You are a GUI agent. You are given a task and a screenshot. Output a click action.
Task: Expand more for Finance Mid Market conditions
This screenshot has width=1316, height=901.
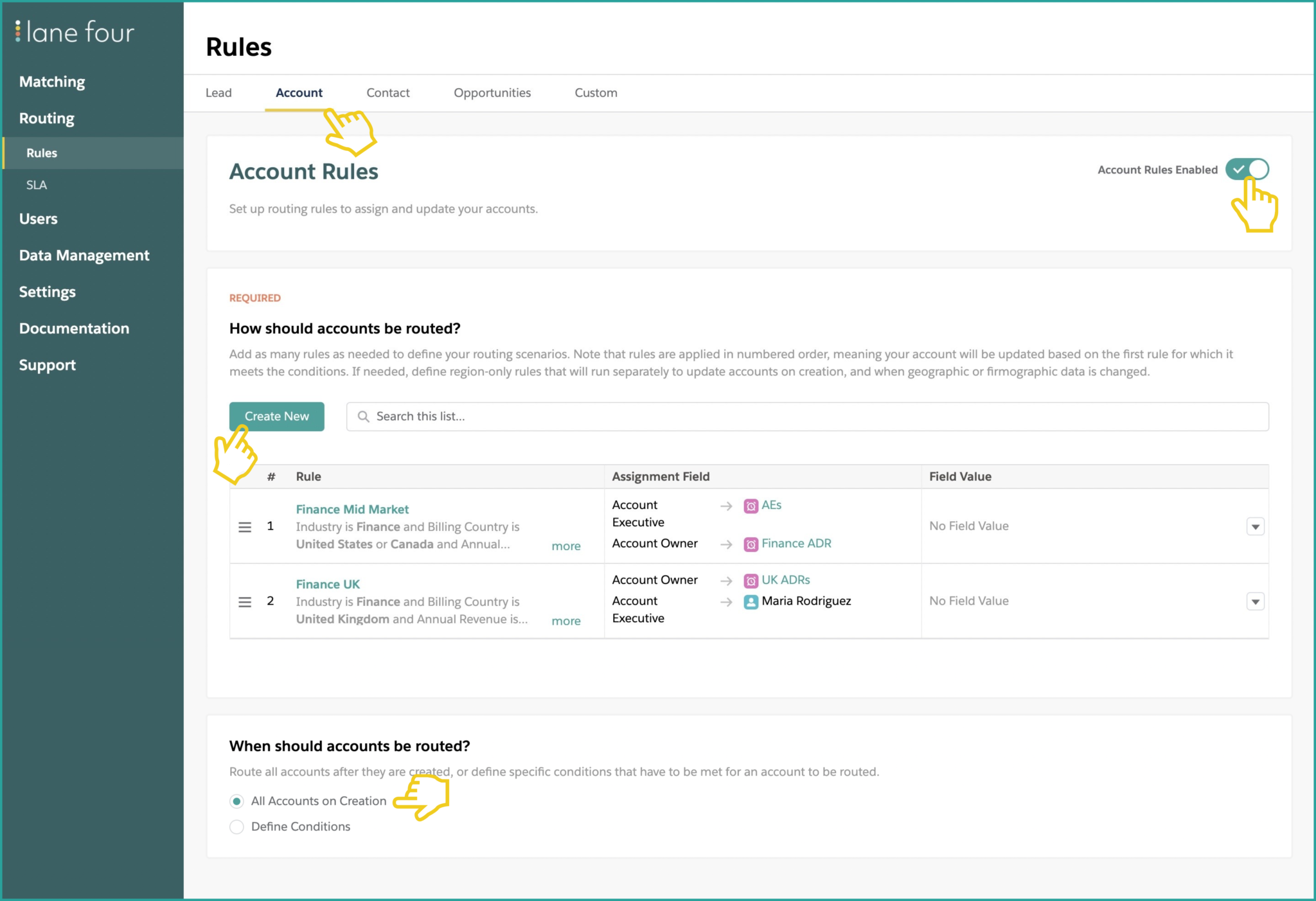566,546
